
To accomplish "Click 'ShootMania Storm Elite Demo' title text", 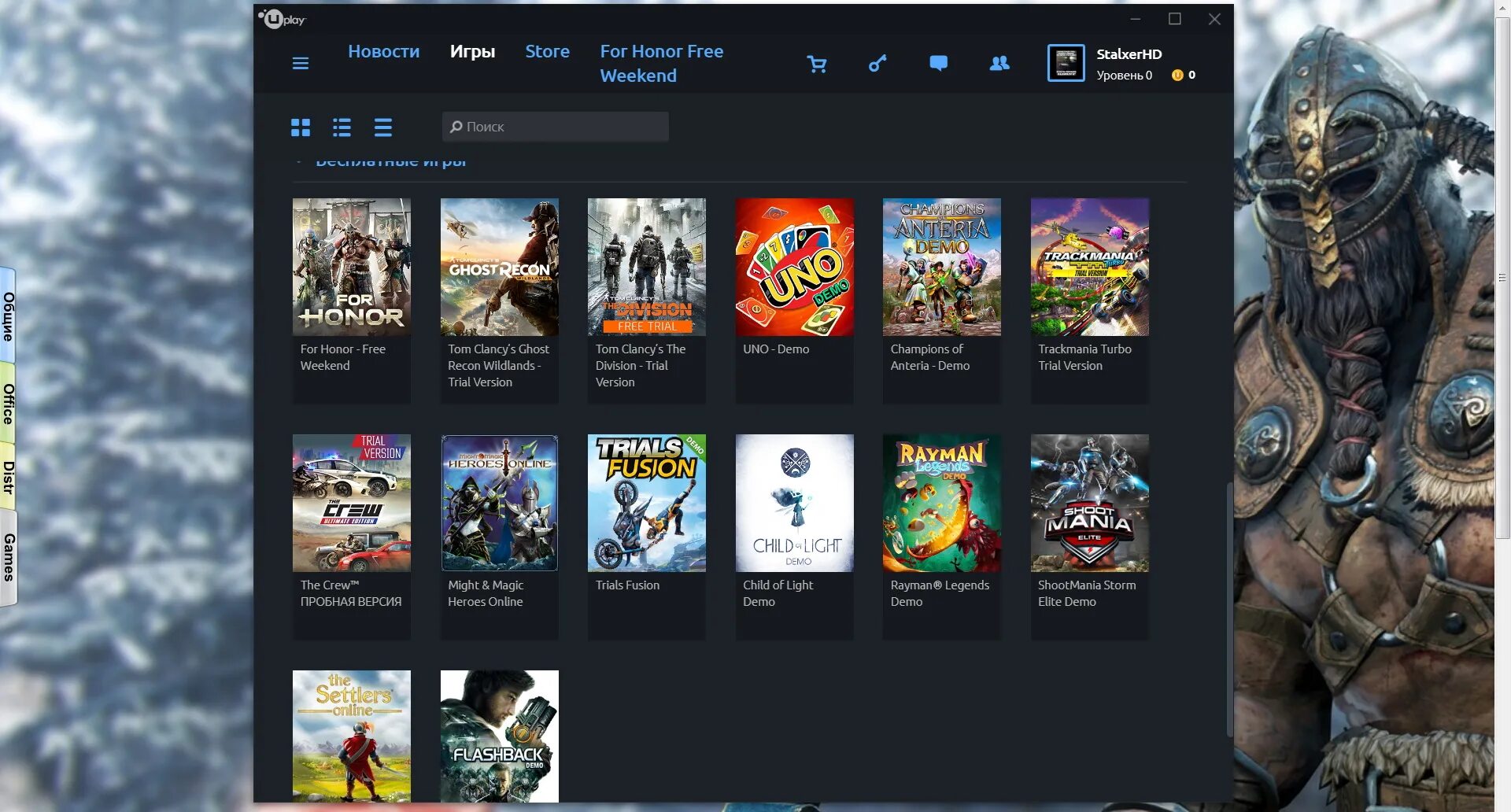I will click(1087, 593).
